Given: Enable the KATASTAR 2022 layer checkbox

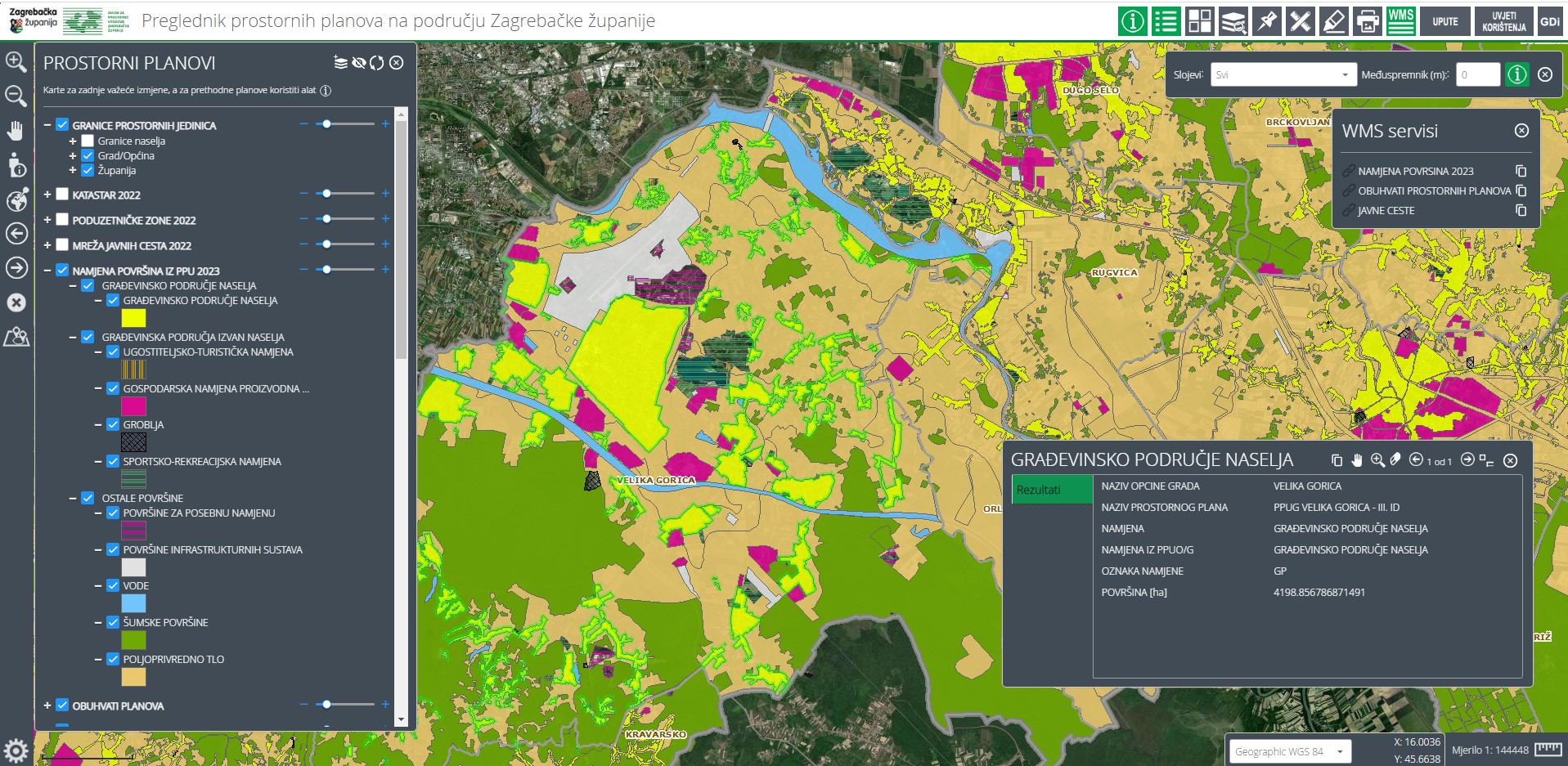Looking at the screenshot, I should click(62, 195).
